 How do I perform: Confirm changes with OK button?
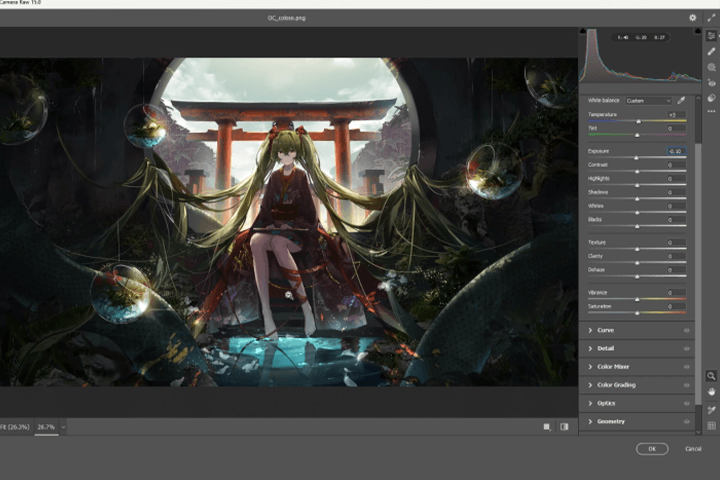(x=652, y=449)
